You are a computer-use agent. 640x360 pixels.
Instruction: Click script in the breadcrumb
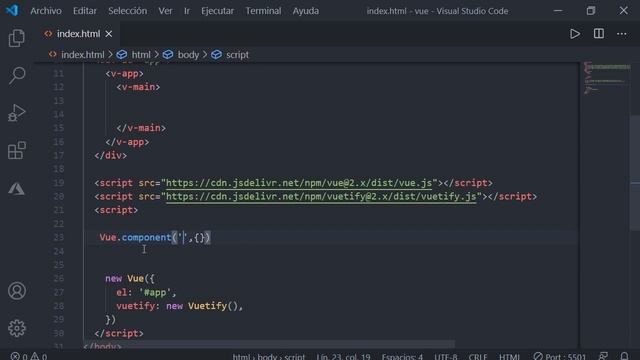[237, 55]
